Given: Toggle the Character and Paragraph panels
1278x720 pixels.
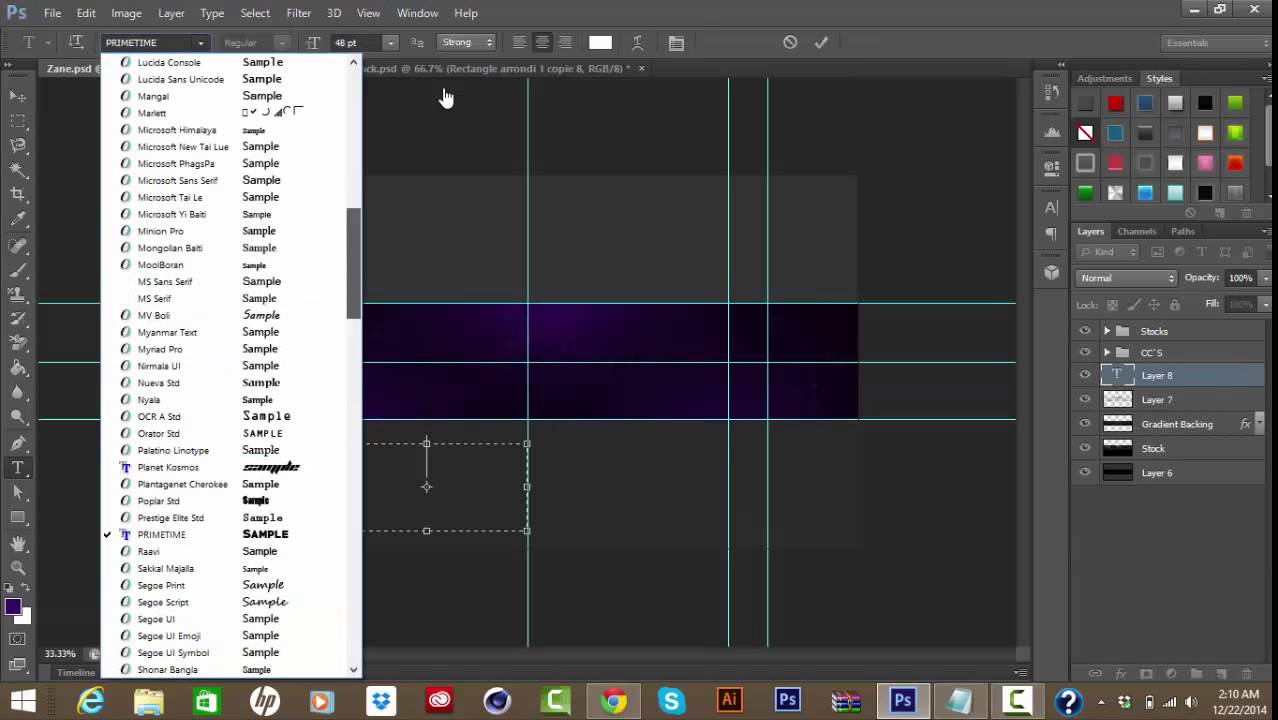Looking at the screenshot, I should [676, 42].
